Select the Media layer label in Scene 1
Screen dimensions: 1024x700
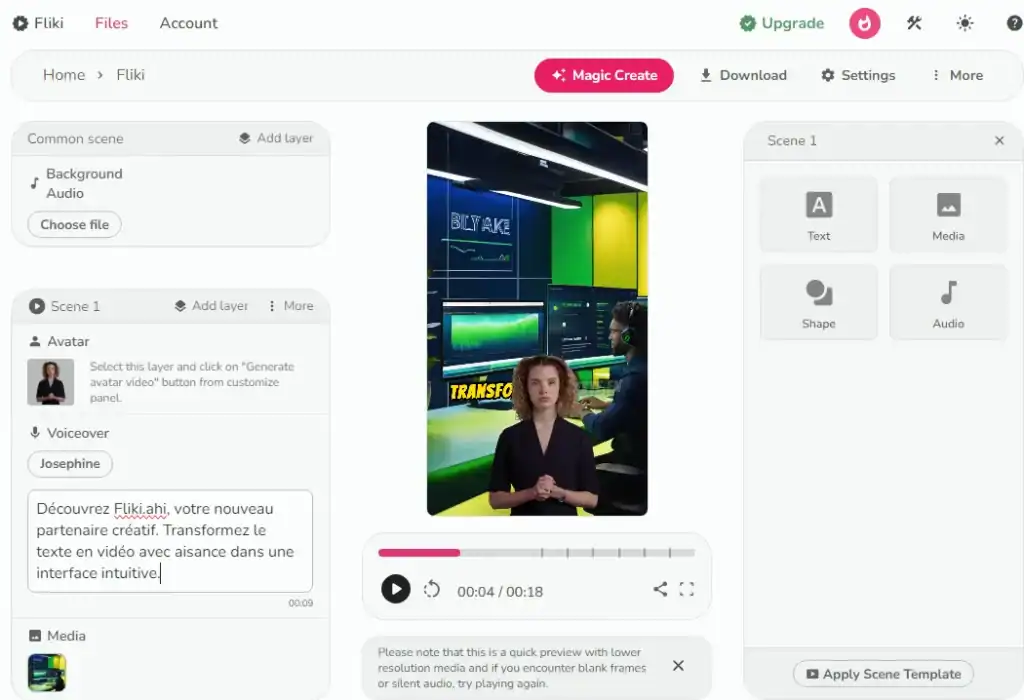pyautogui.click(x=66, y=636)
